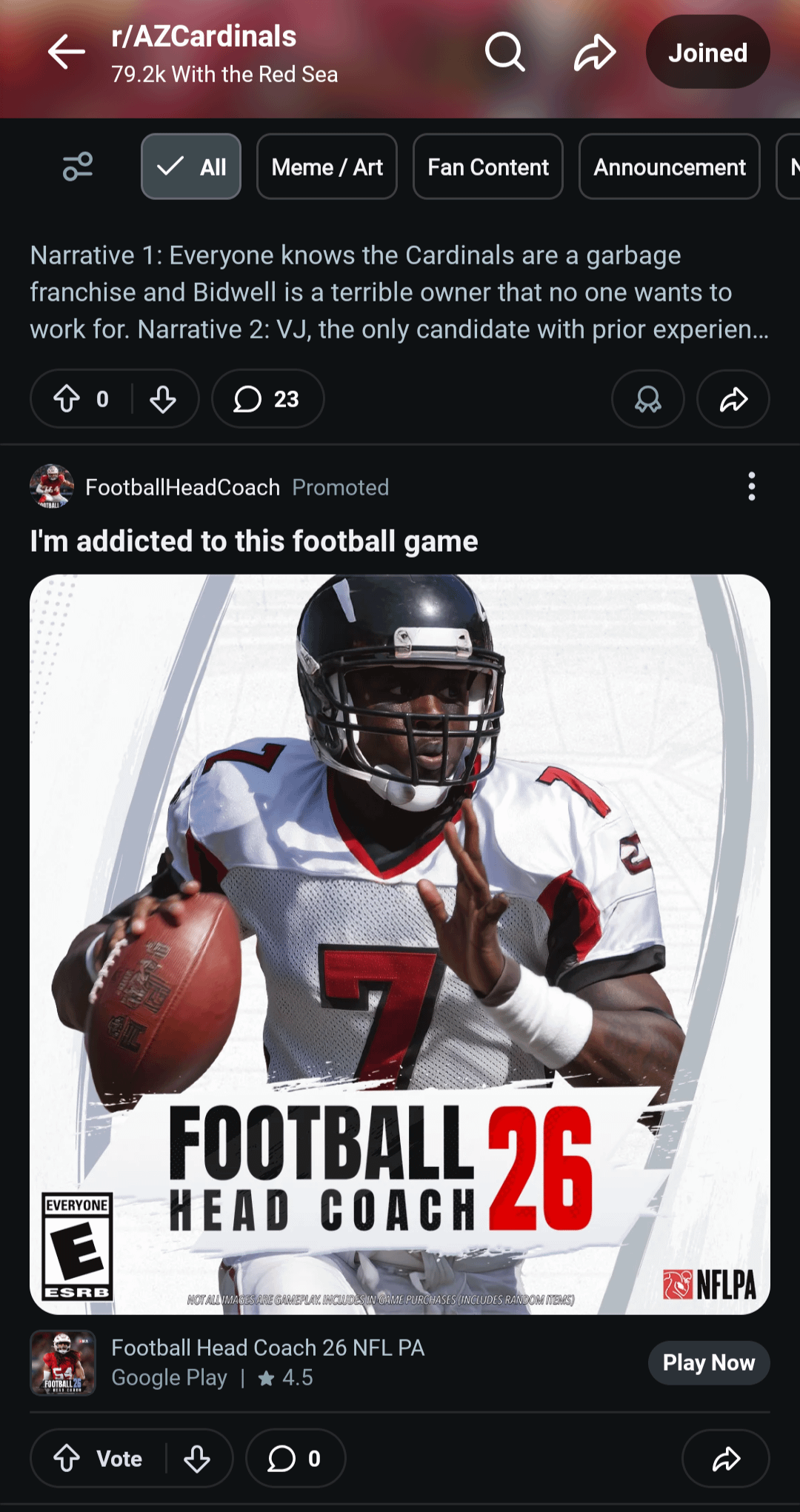The height and width of the screenshot is (1512, 800).
Task: Upvote the promoted football game post
Action: [x=67, y=1459]
